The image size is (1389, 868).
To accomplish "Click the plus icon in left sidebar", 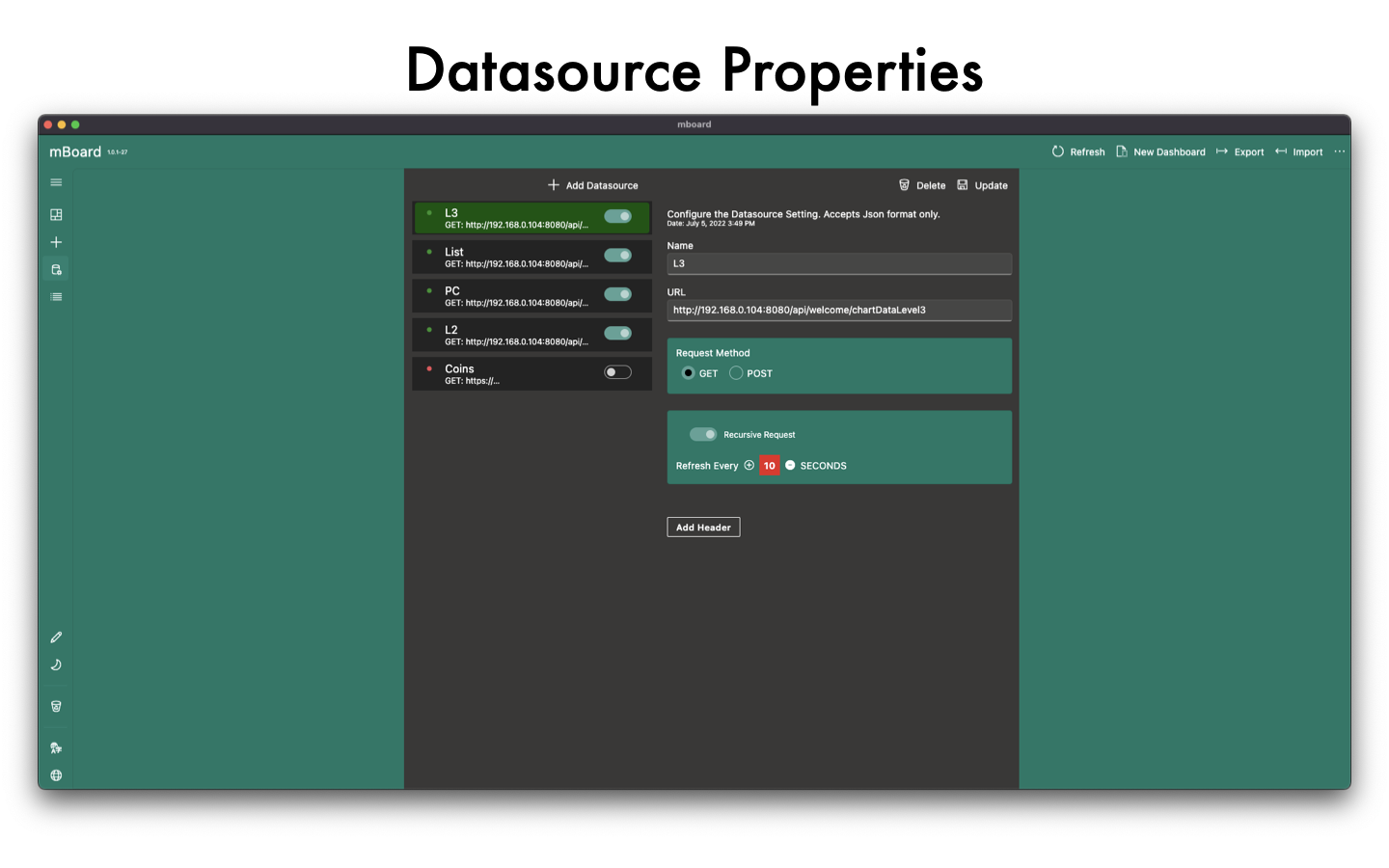I will click(x=56, y=242).
